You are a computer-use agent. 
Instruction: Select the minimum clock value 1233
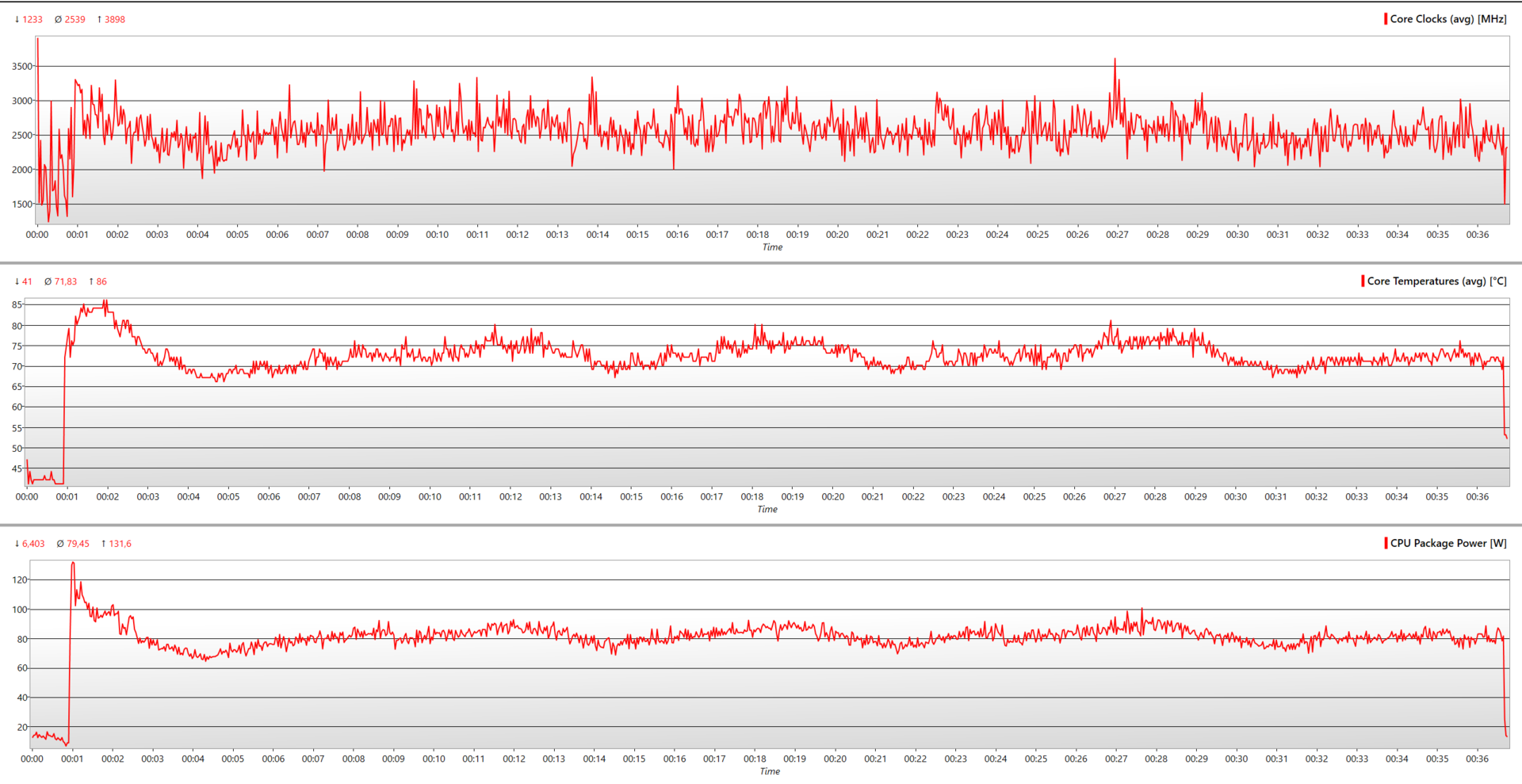click(33, 20)
